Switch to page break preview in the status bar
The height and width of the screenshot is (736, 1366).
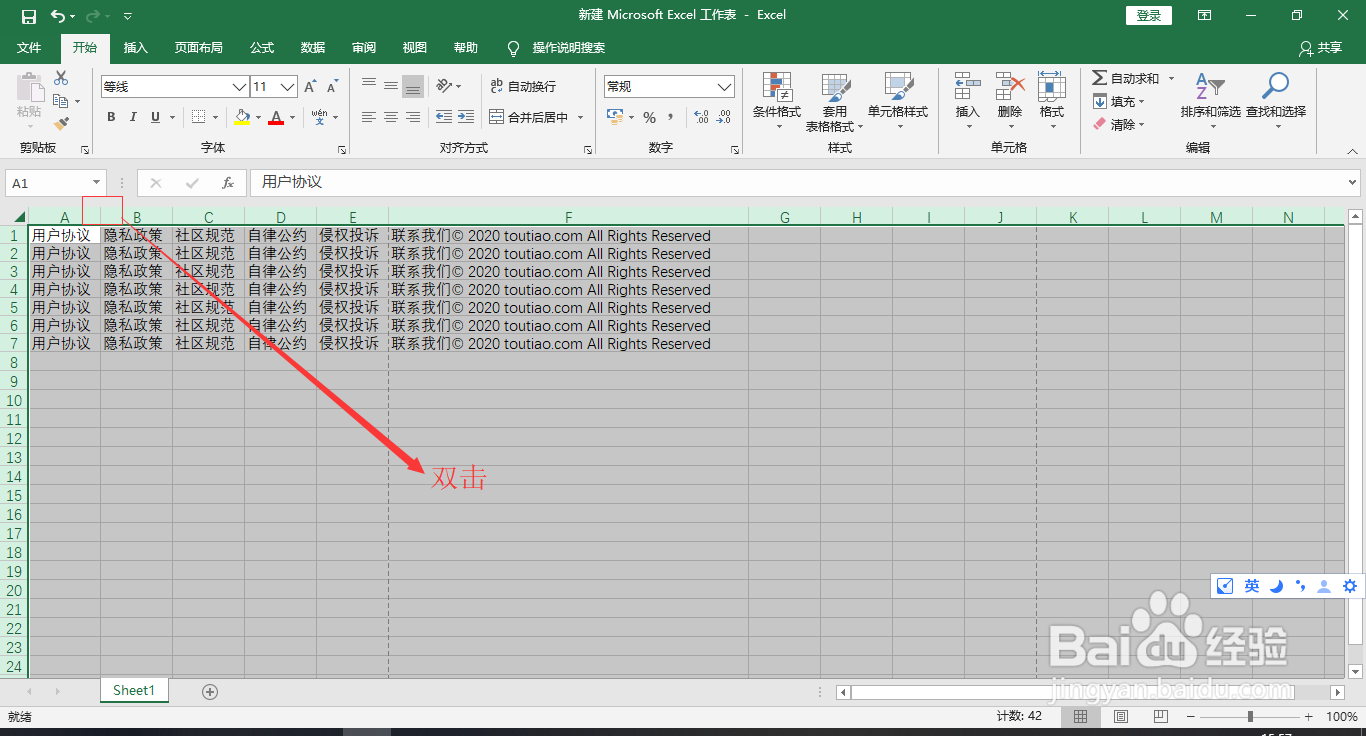(1161, 717)
